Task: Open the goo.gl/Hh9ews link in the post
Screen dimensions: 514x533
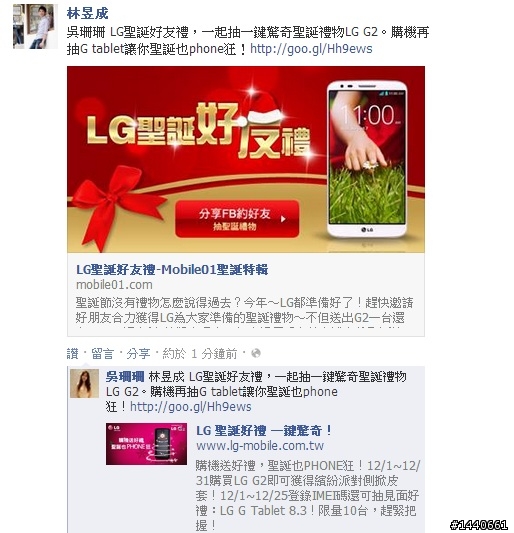Action: coord(311,49)
